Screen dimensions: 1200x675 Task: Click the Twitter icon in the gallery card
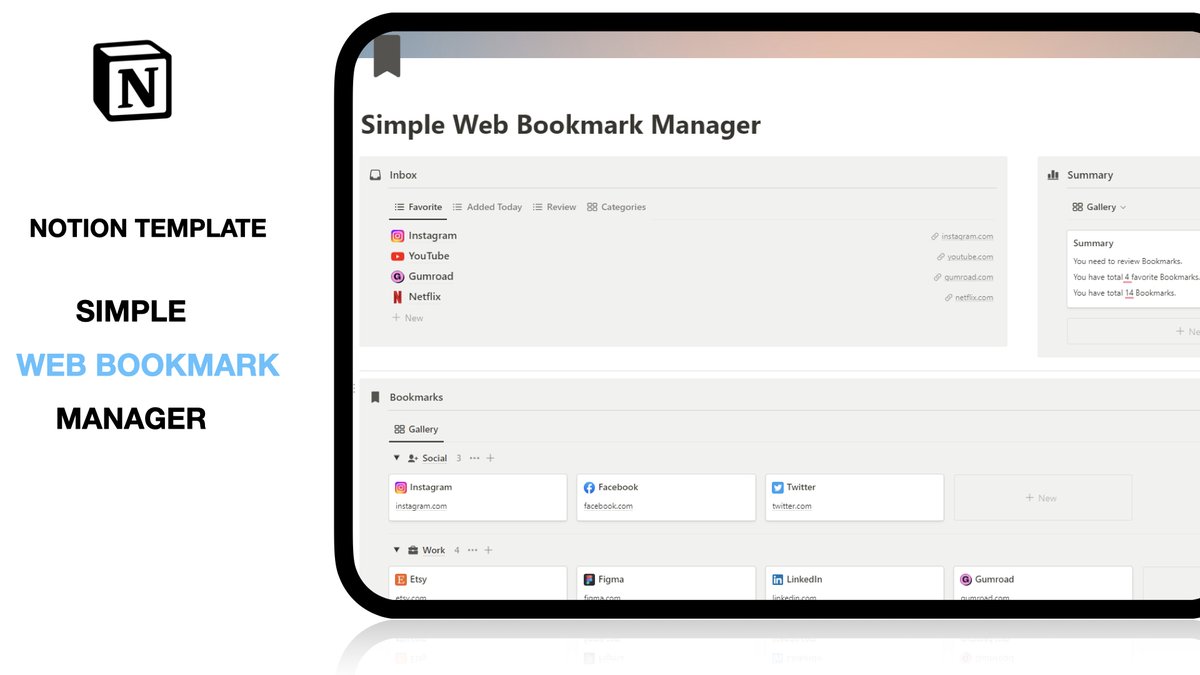pos(777,488)
